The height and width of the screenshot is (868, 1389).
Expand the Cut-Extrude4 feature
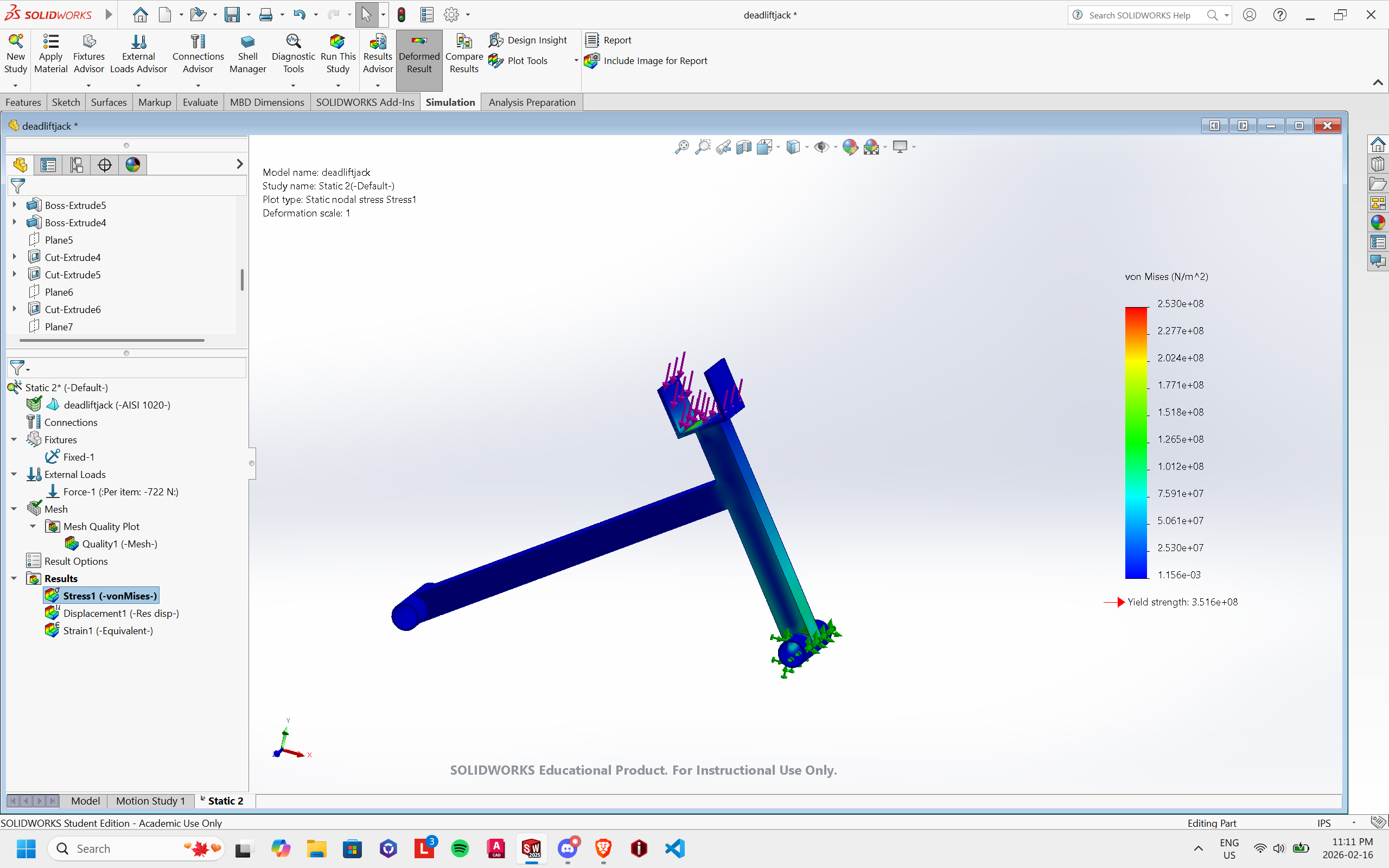15,257
